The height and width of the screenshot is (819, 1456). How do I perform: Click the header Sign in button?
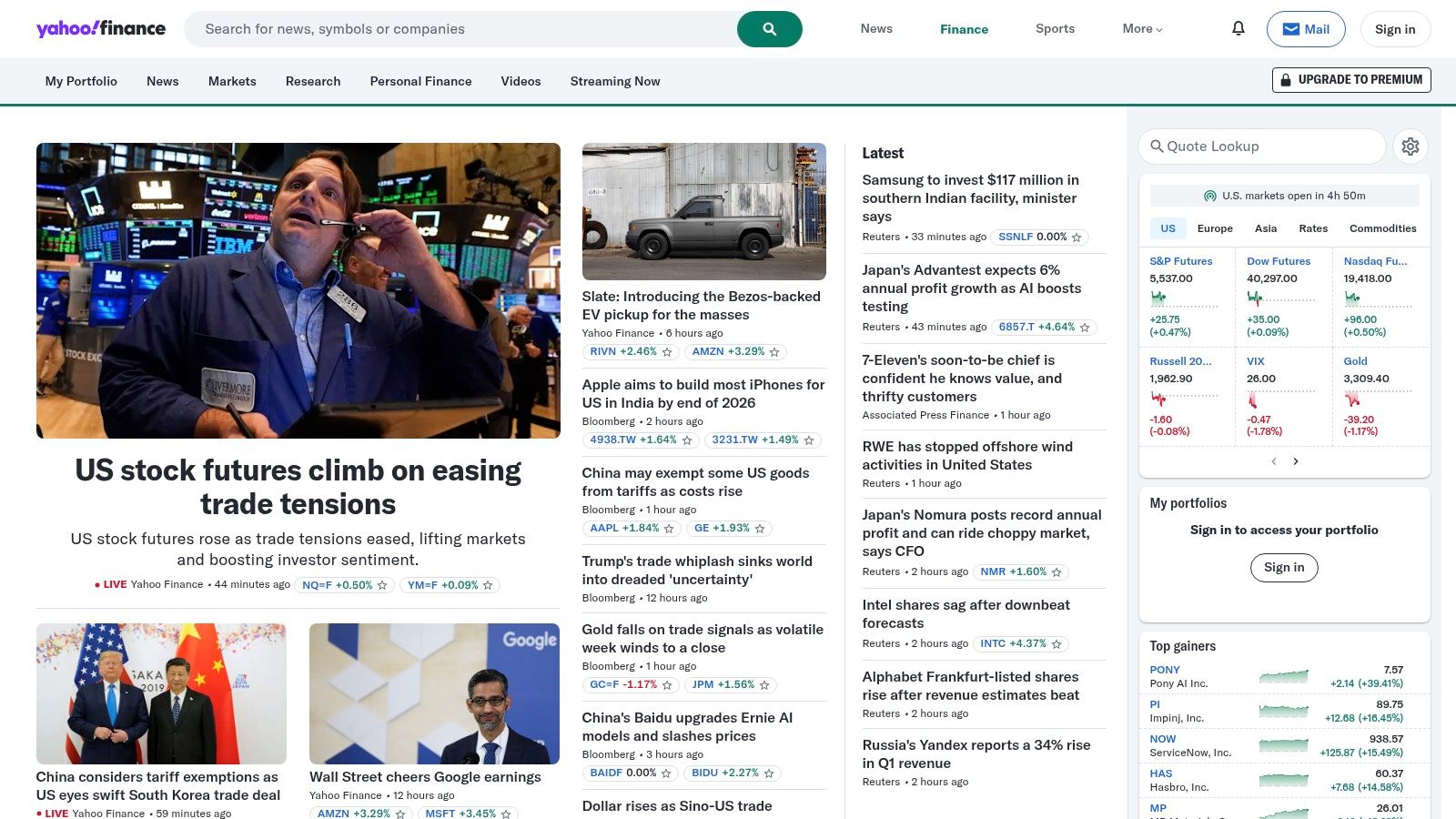click(x=1395, y=29)
